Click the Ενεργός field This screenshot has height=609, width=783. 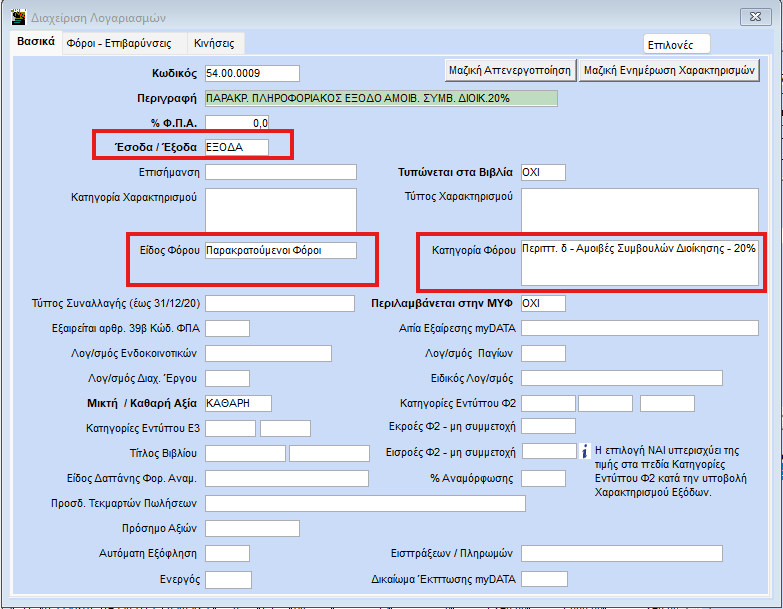pos(227,579)
